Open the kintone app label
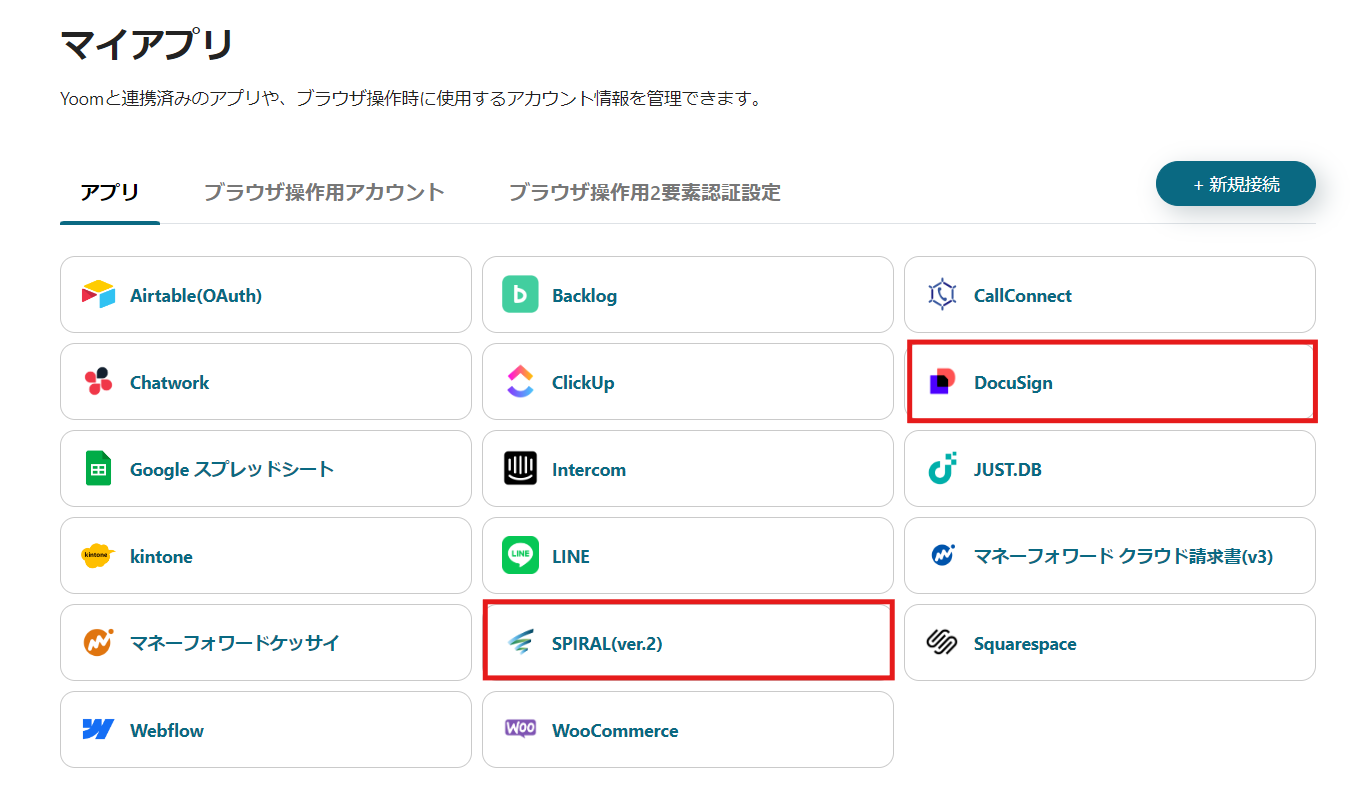The image size is (1351, 788). 161,557
